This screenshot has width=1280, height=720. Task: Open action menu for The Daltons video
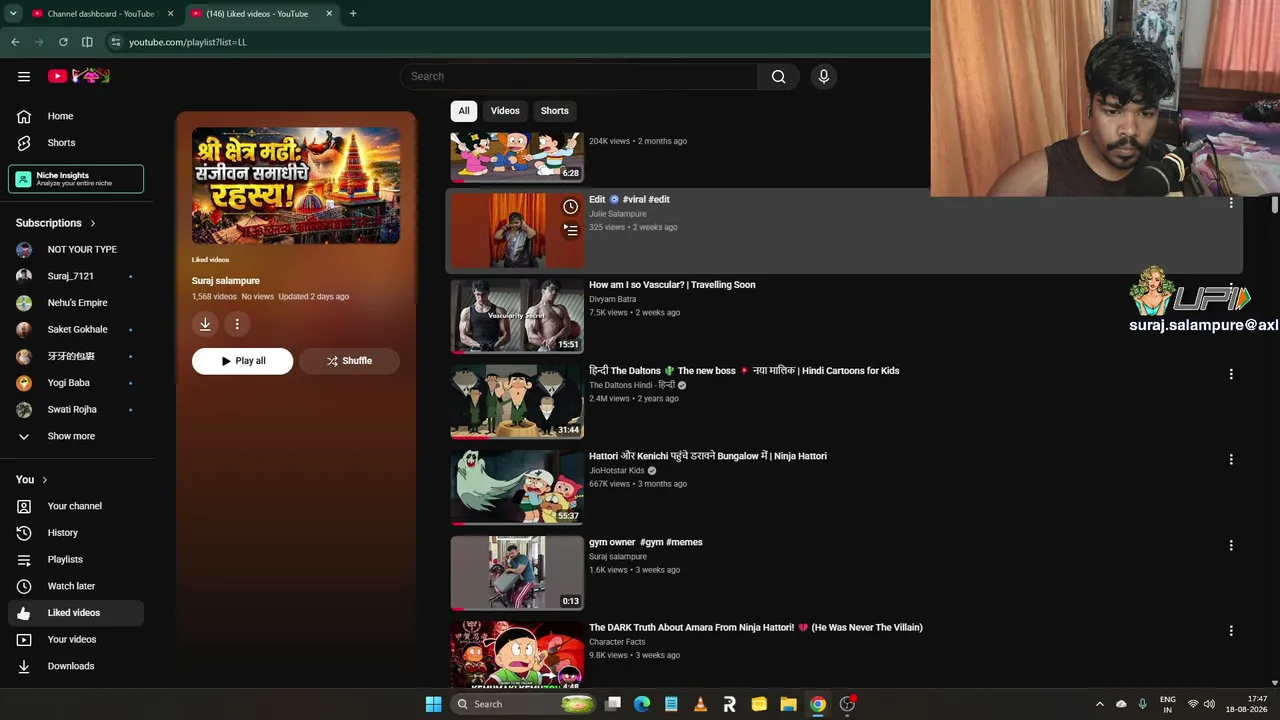[x=1231, y=374]
